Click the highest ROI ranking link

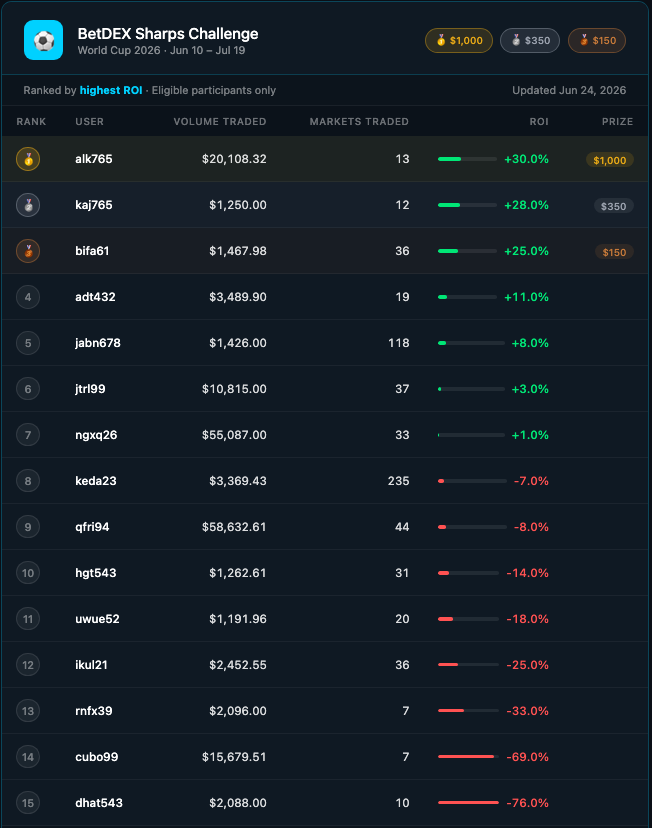pyautogui.click(x=111, y=90)
